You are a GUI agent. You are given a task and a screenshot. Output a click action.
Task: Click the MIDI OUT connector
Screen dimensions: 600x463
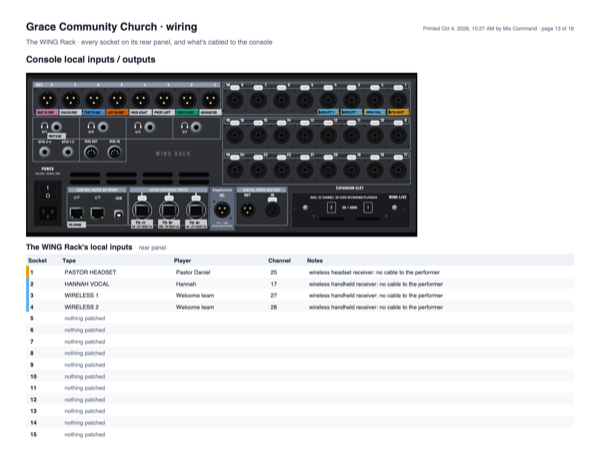click(x=91, y=153)
